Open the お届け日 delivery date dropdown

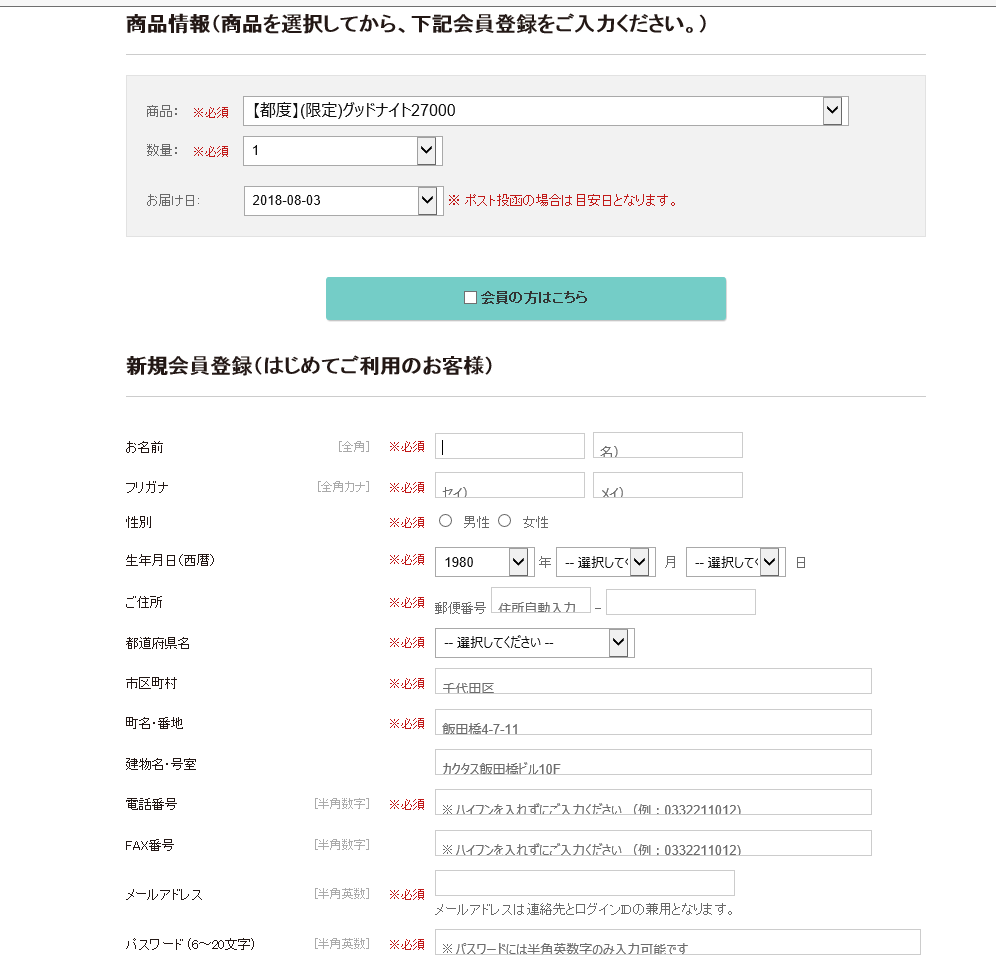427,200
